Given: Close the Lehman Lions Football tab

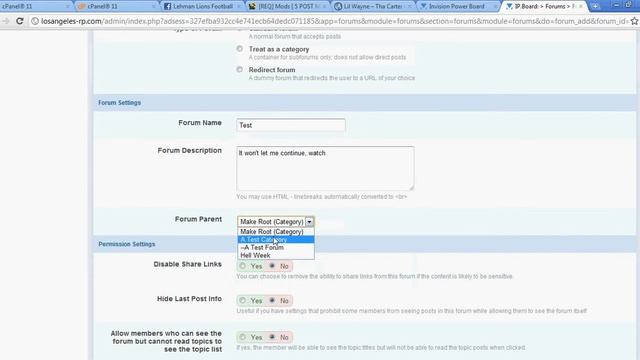Looking at the screenshot, I should (239, 7).
